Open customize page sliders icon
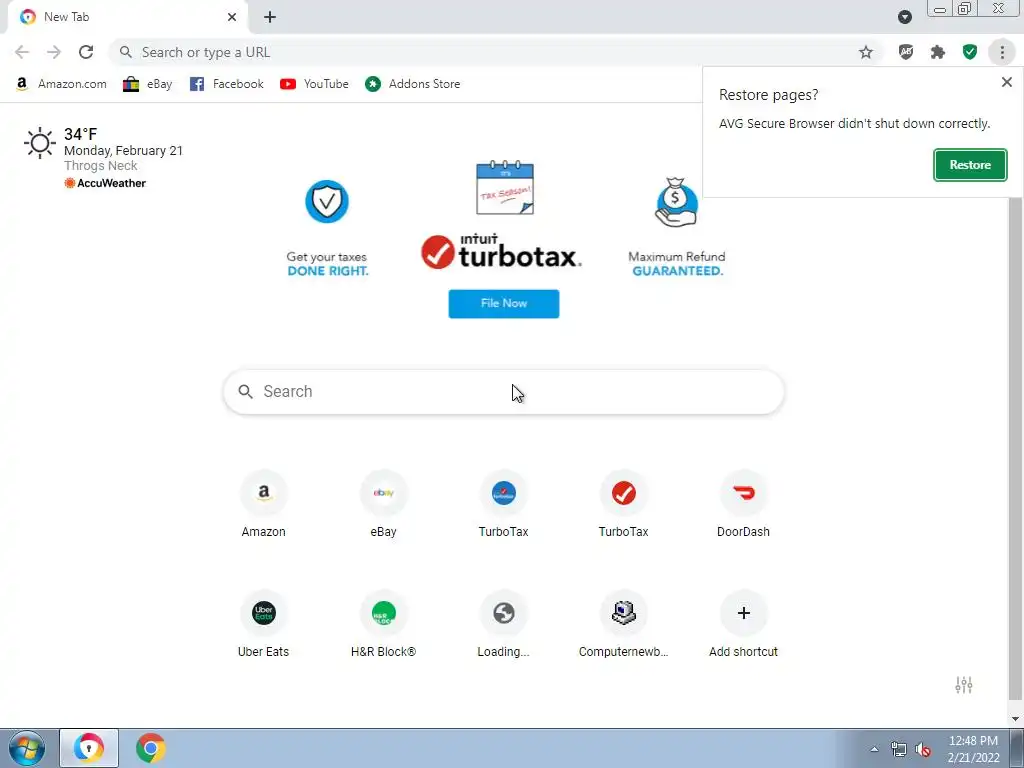Viewport: 1024px width, 768px height. click(964, 684)
